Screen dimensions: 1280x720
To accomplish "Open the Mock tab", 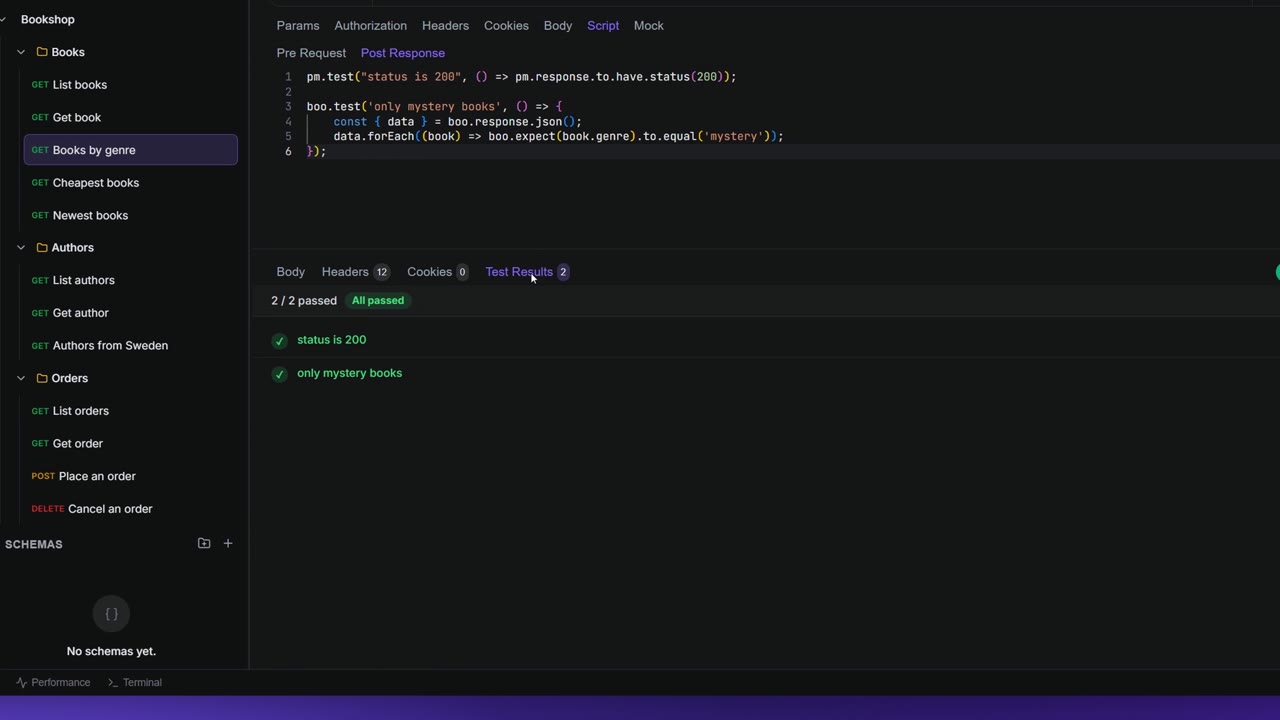I will click(x=649, y=25).
